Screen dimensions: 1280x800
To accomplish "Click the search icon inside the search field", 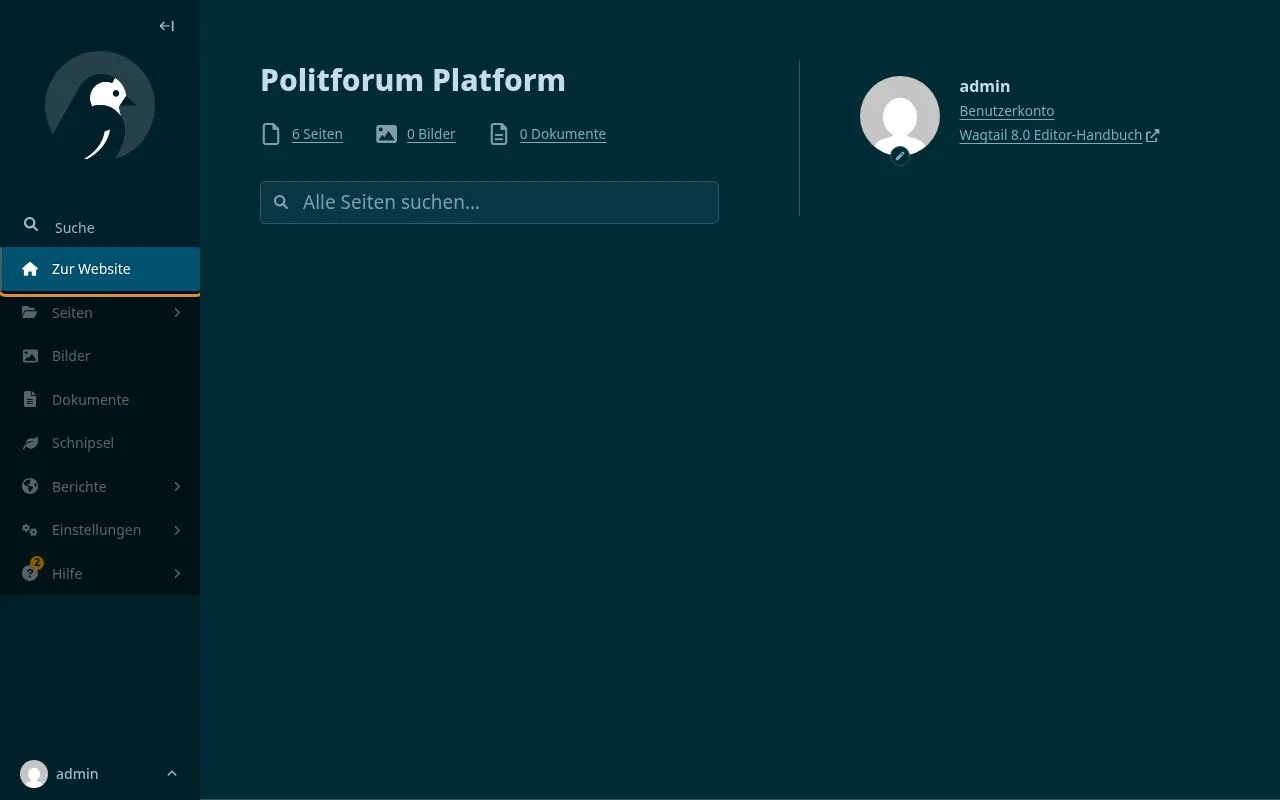I will pos(282,202).
